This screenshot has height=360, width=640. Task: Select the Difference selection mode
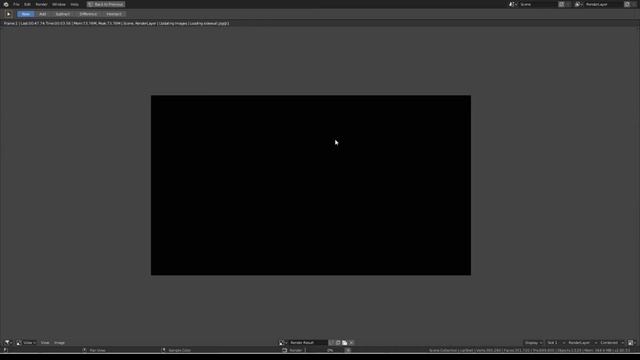[88, 14]
